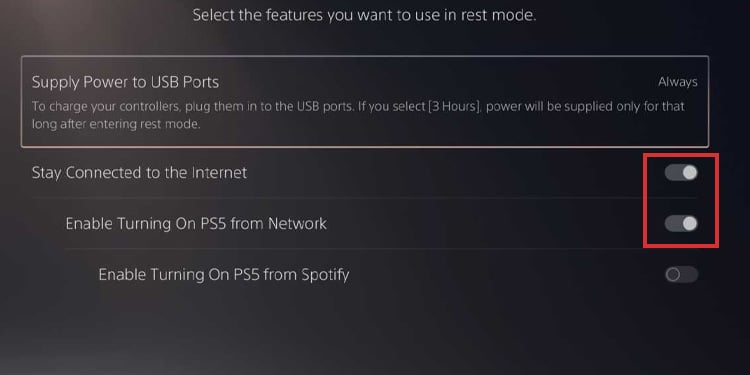This screenshot has width=750, height=375.
Task: Click the "Supply Power to USB Ports" title text
Action: [125, 82]
